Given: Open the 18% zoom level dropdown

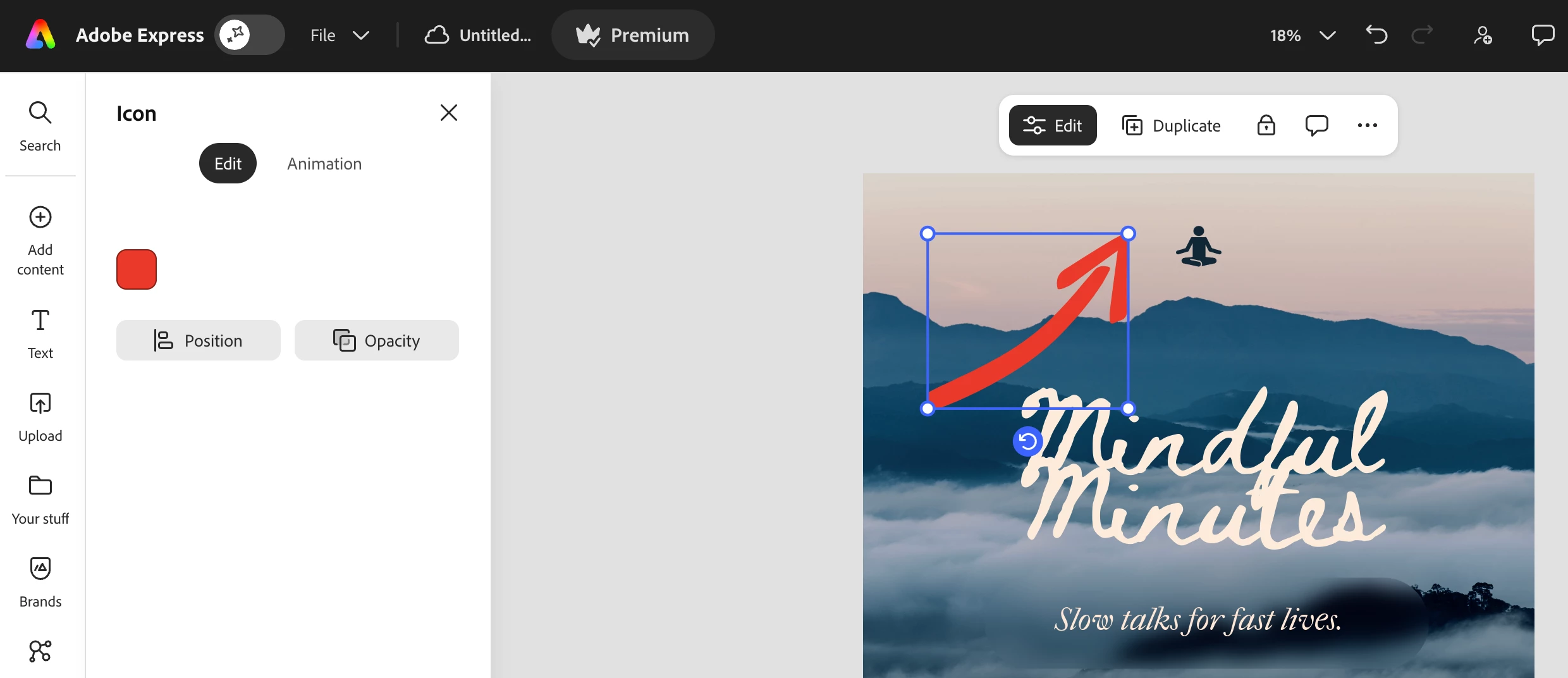Looking at the screenshot, I should click(x=1302, y=35).
